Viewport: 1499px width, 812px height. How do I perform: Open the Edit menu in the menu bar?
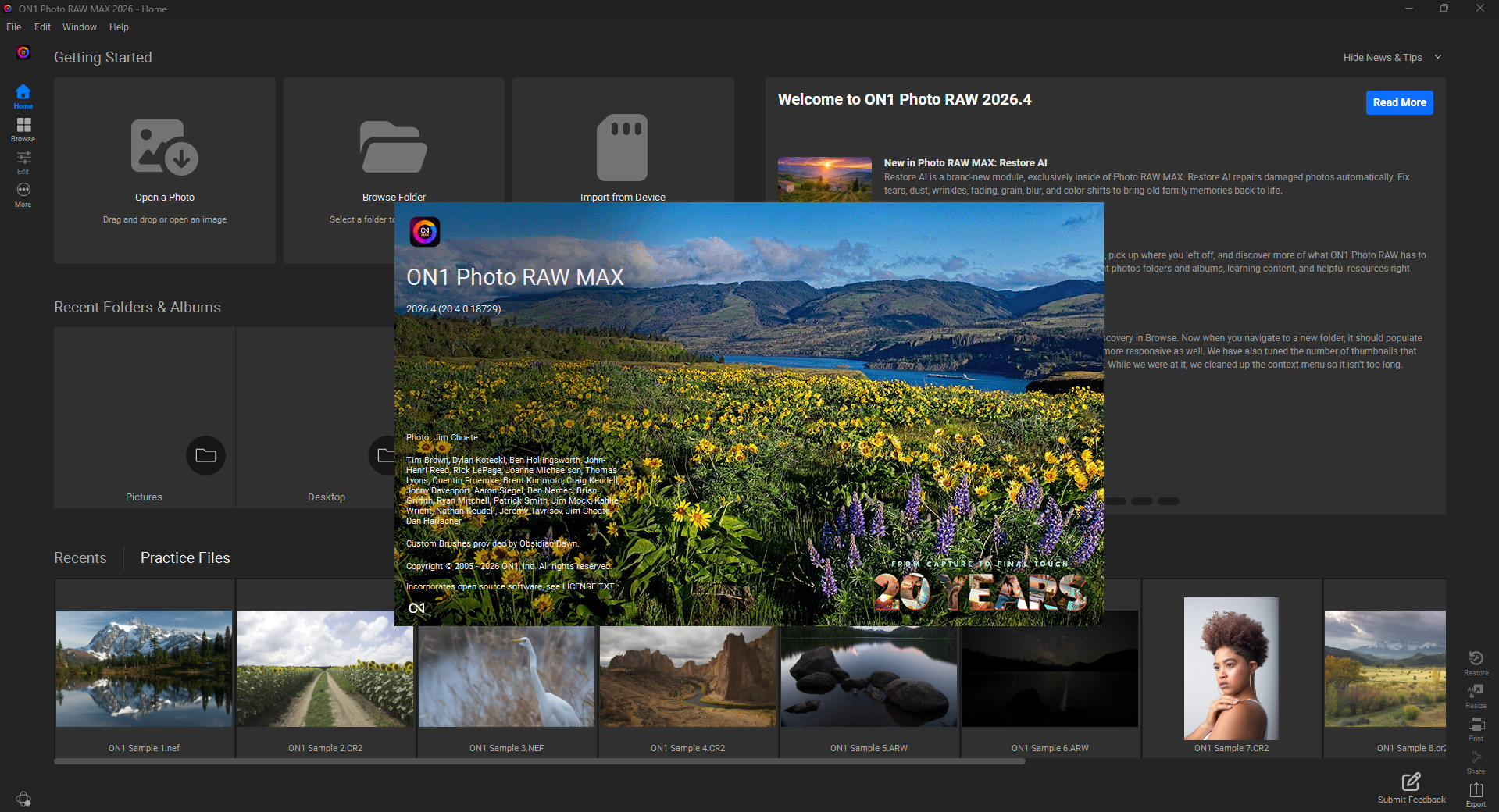(x=42, y=27)
